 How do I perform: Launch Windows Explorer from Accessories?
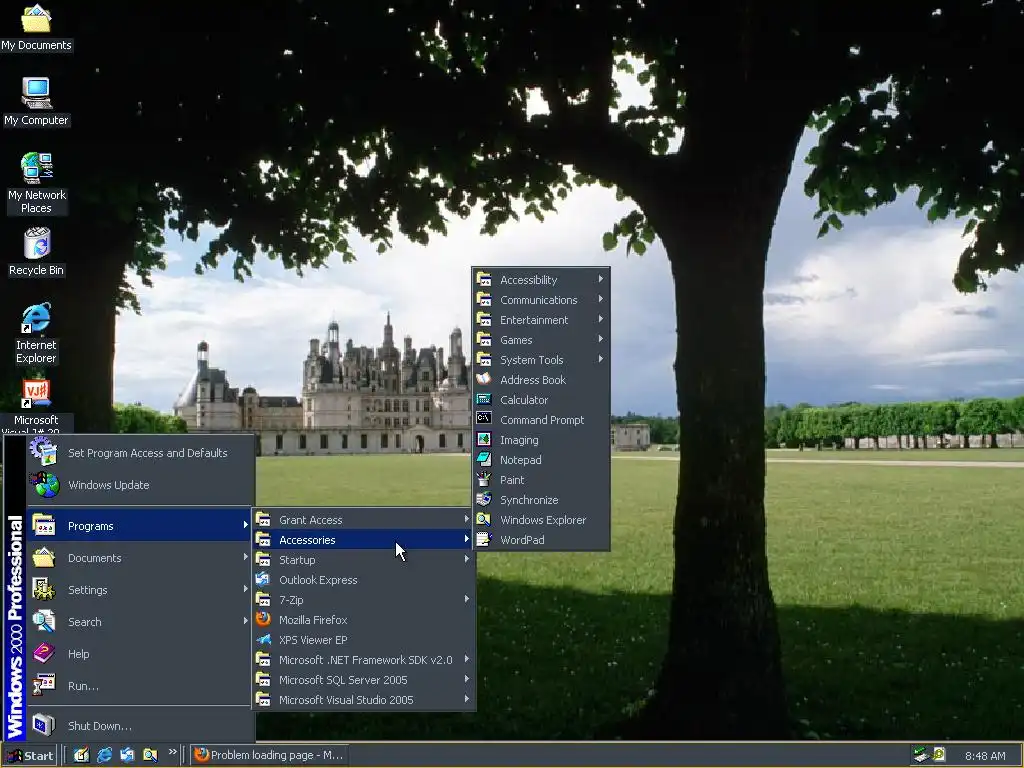click(541, 520)
